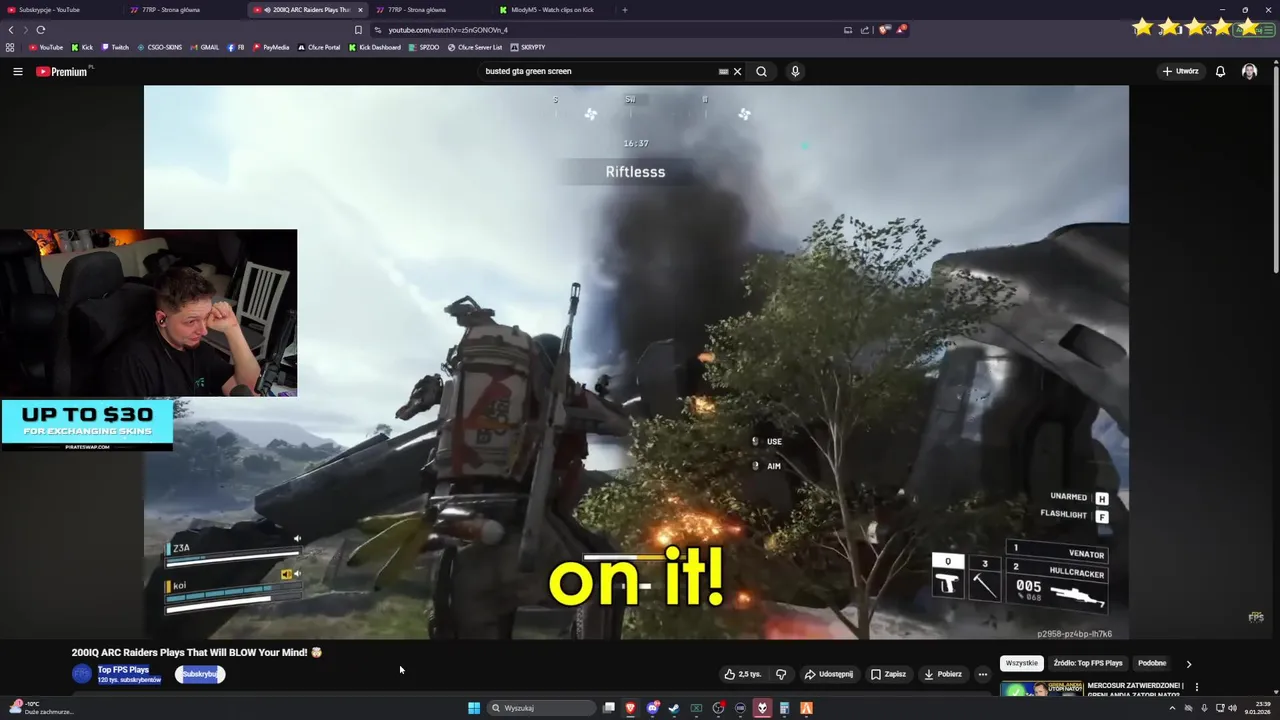The width and height of the screenshot is (1280, 720).
Task: Open the Top FPS Plays channel name
Action: 123,669
